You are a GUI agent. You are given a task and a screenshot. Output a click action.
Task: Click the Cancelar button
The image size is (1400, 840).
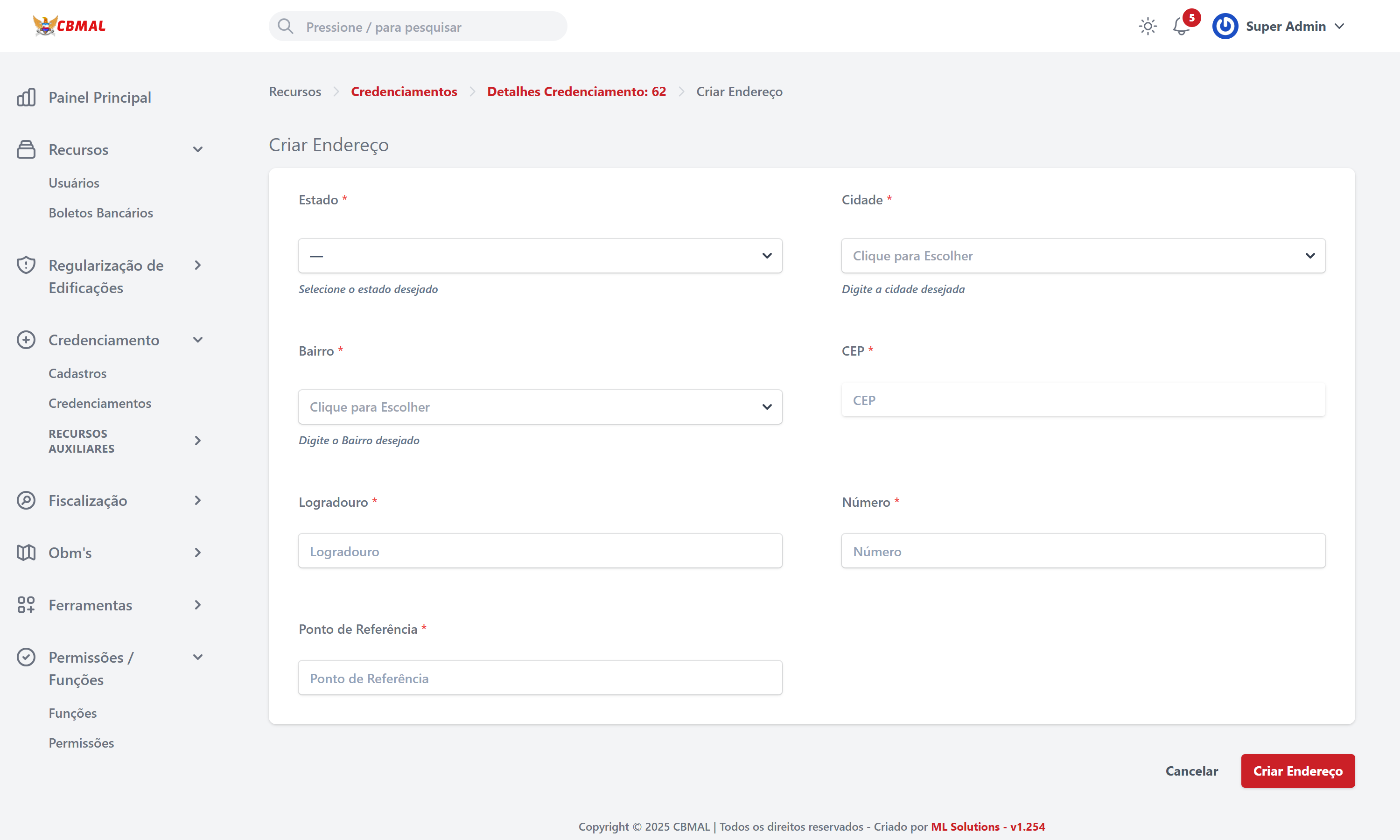coord(1191,771)
